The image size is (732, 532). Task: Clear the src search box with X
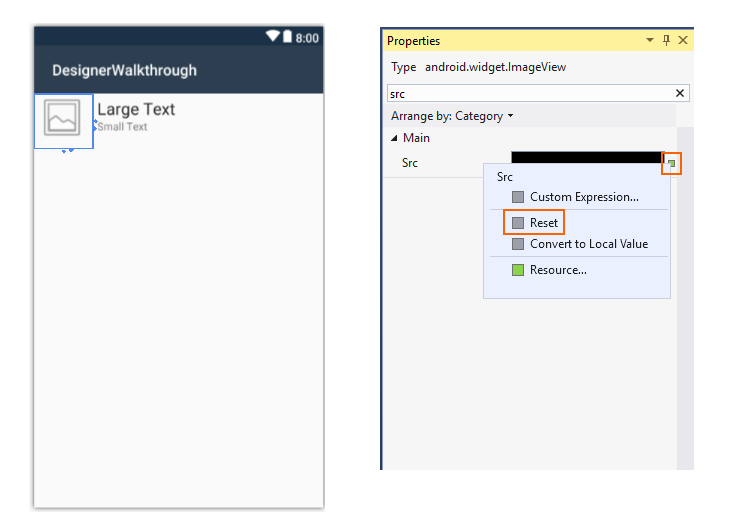click(680, 93)
